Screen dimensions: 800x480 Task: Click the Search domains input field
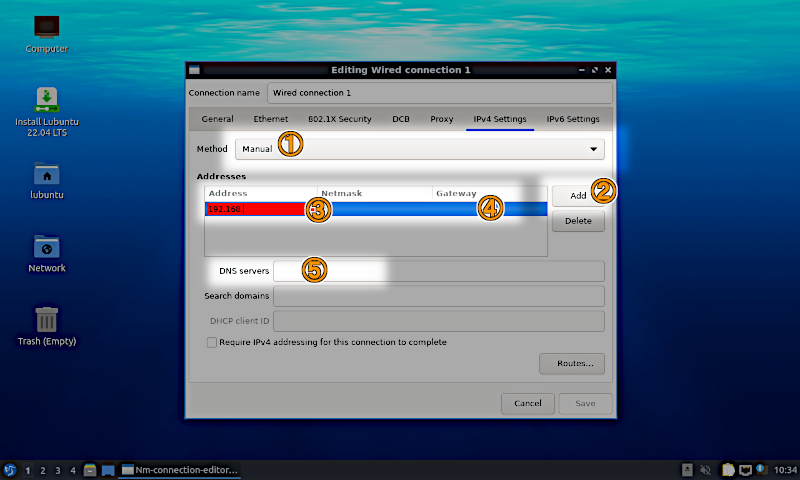coord(439,296)
